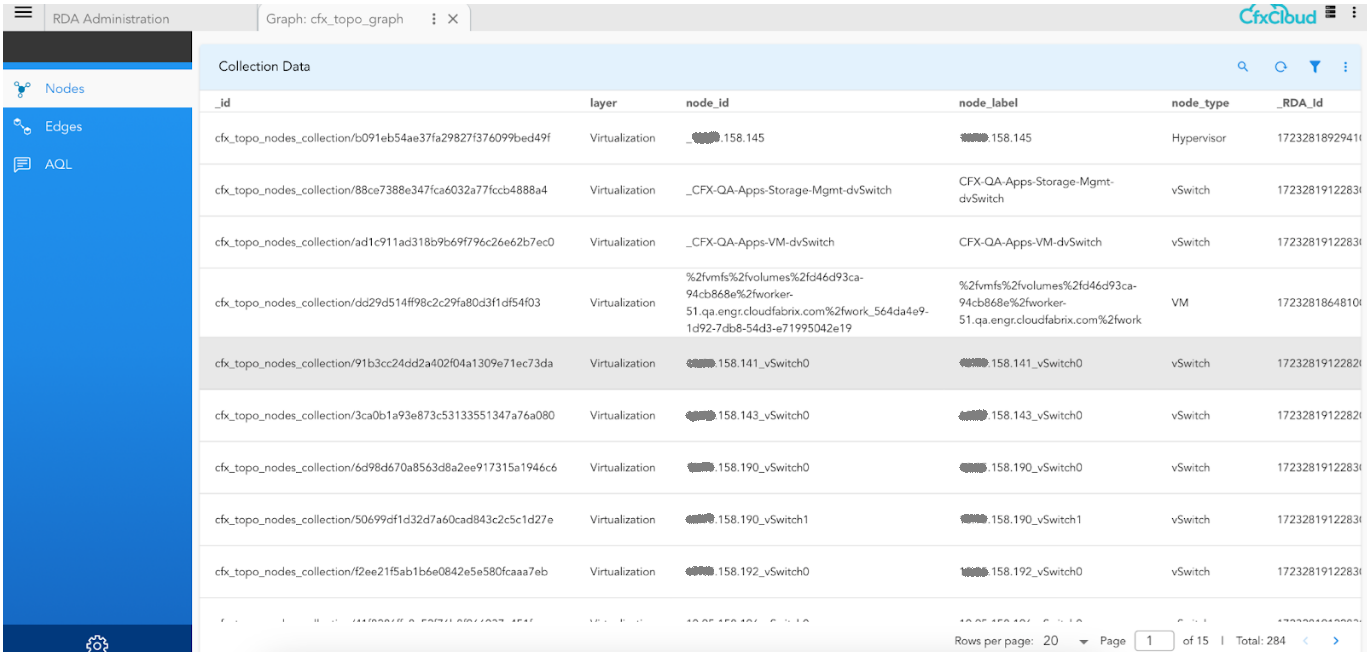Open the three-dot menu on the Graph tab
Image resolution: width=1369 pixels, height=656 pixels.
click(433, 19)
